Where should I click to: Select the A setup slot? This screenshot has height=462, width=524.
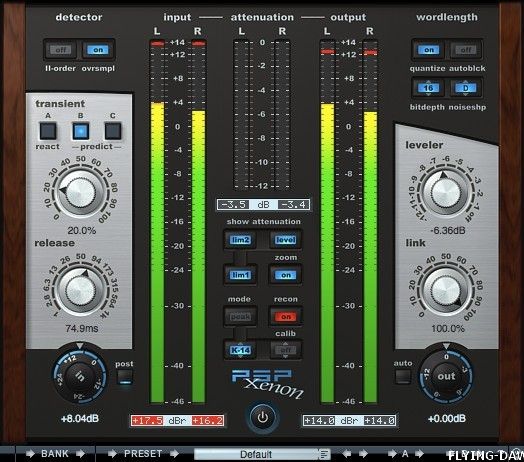click(405, 454)
